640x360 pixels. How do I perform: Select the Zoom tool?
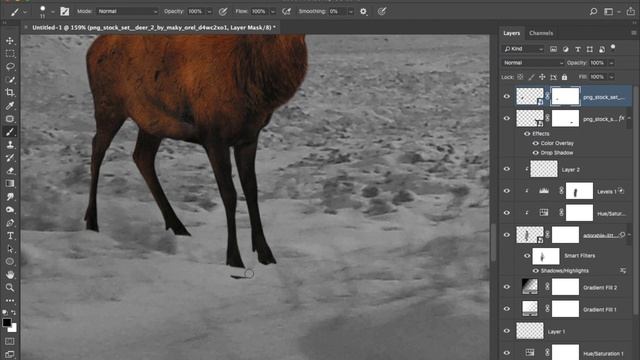tap(10, 288)
